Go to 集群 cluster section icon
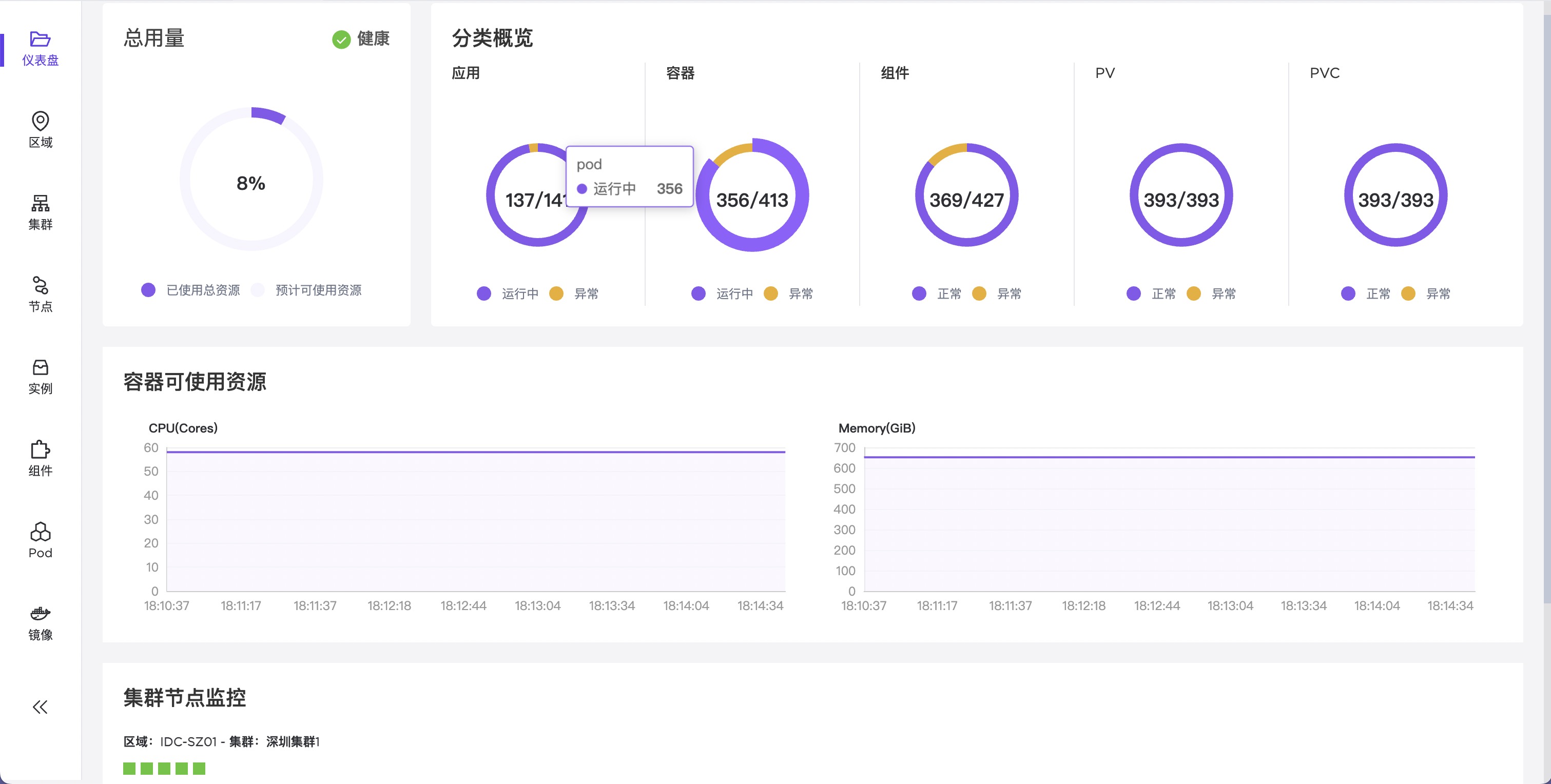The height and width of the screenshot is (784, 1551). (x=40, y=204)
